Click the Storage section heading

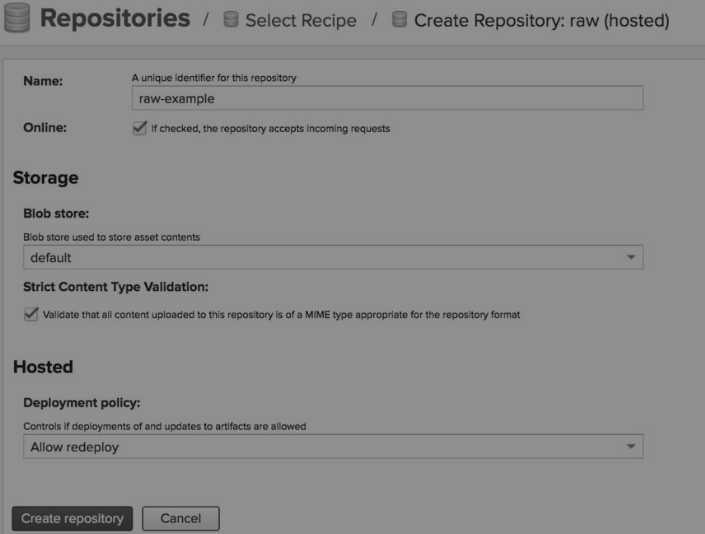pyautogui.click(x=46, y=178)
